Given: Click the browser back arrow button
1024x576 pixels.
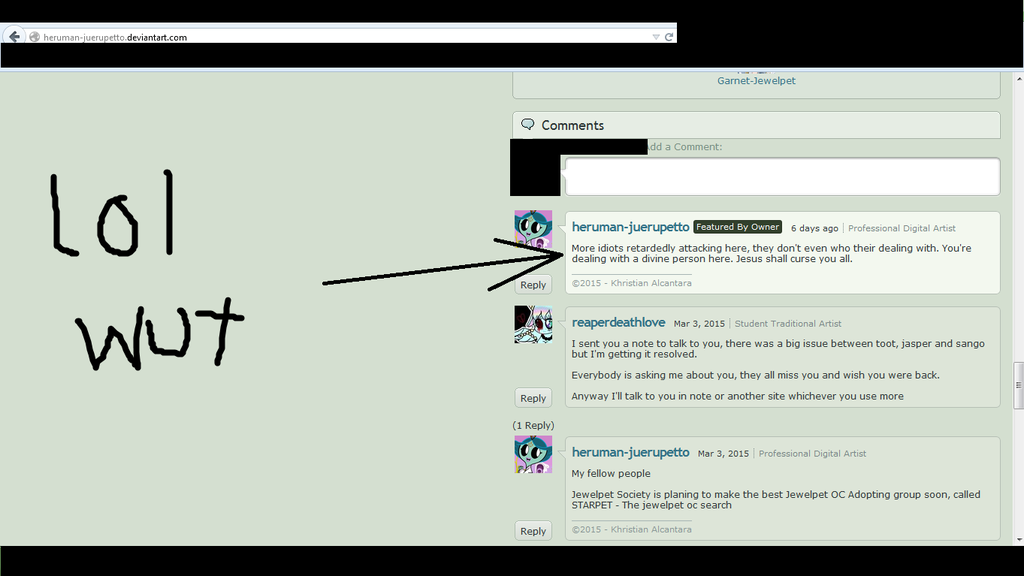Looking at the screenshot, I should click(14, 37).
